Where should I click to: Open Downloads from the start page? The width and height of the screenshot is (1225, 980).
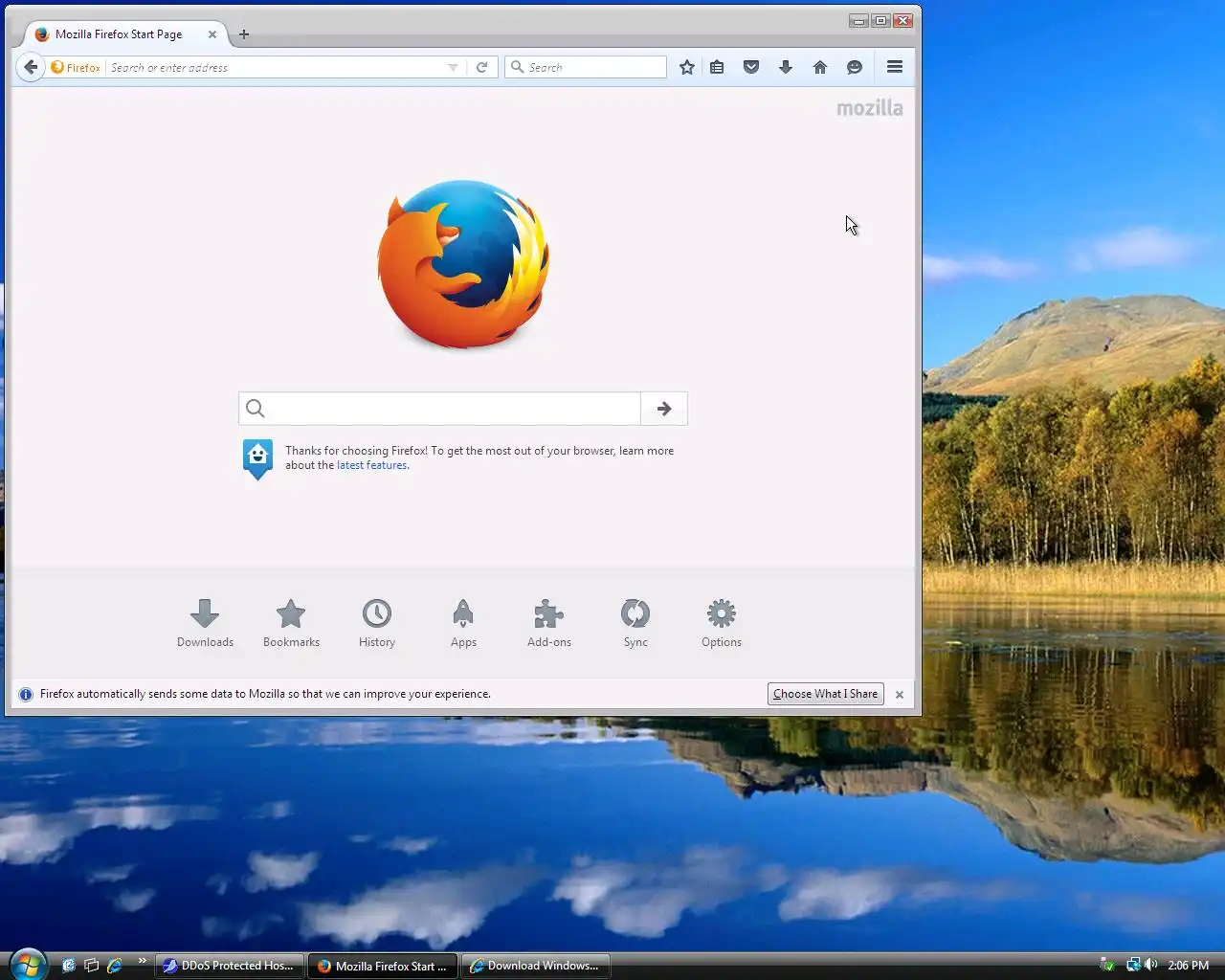(205, 623)
